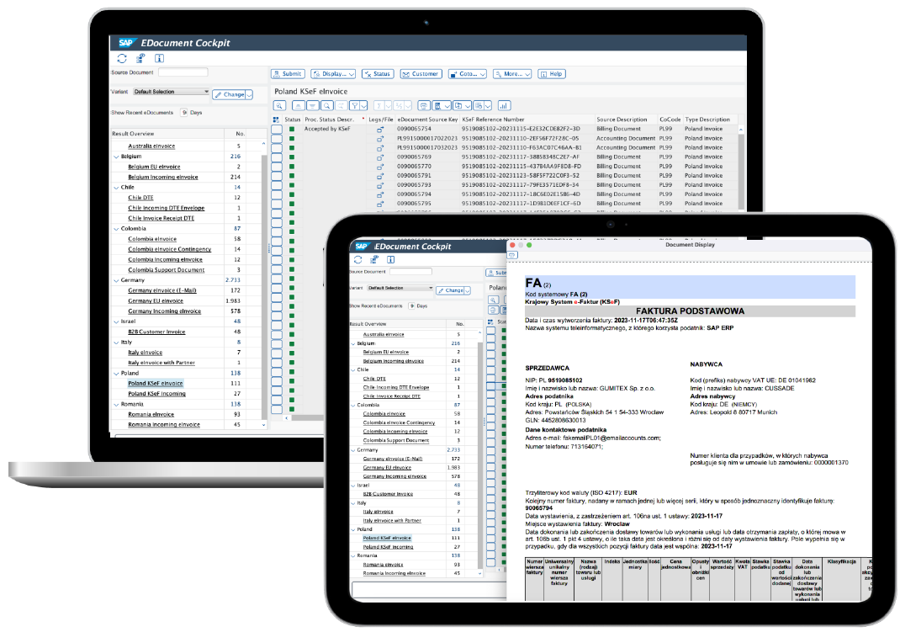Click Sort Descending icon in laptop grid toolbar

312,106
